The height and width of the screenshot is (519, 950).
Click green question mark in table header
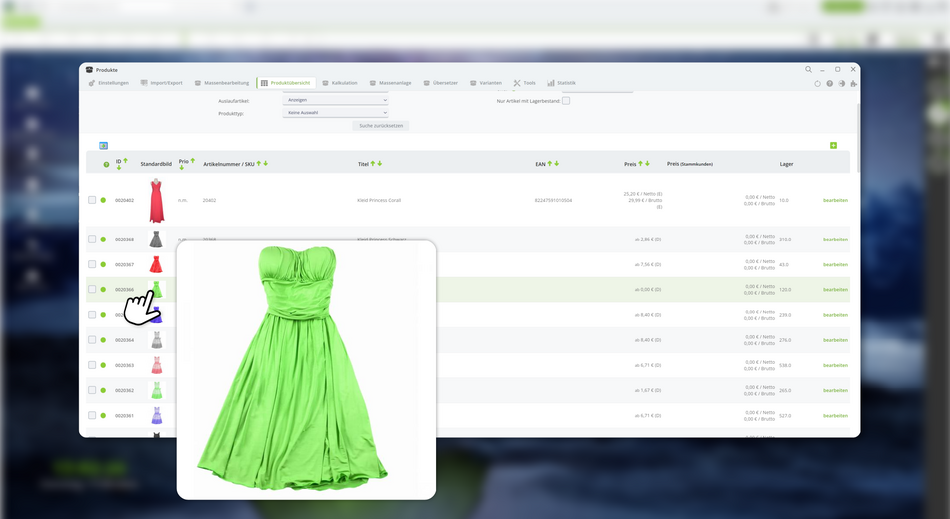pyautogui.click(x=106, y=164)
